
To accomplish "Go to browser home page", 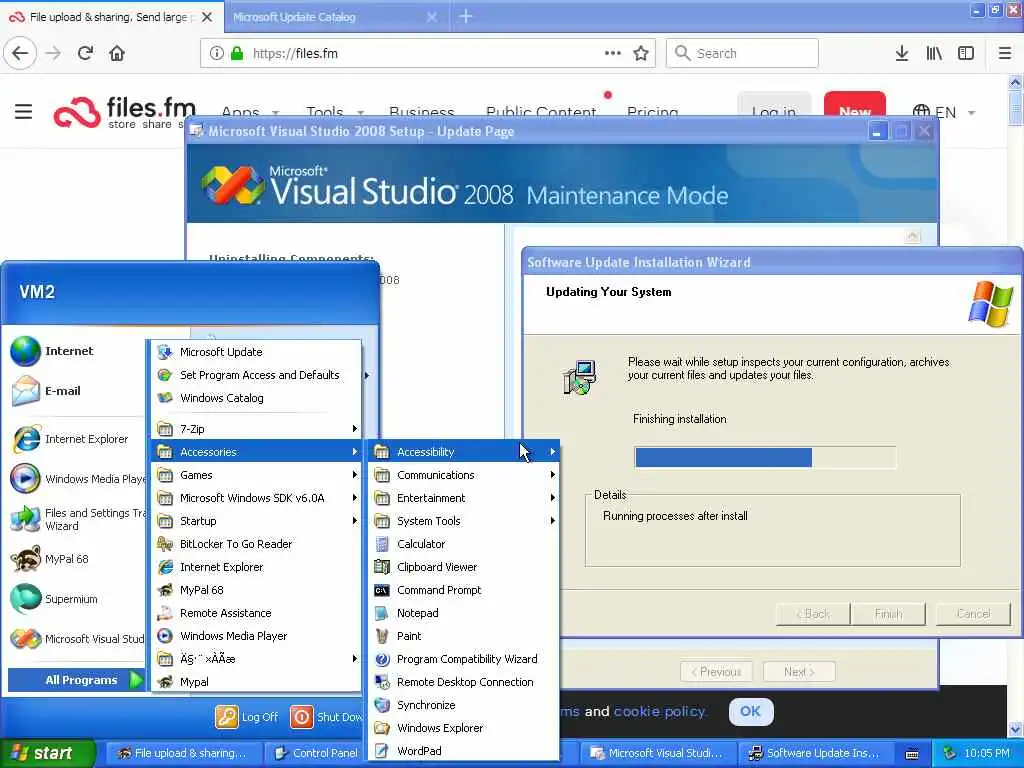I will [117, 53].
